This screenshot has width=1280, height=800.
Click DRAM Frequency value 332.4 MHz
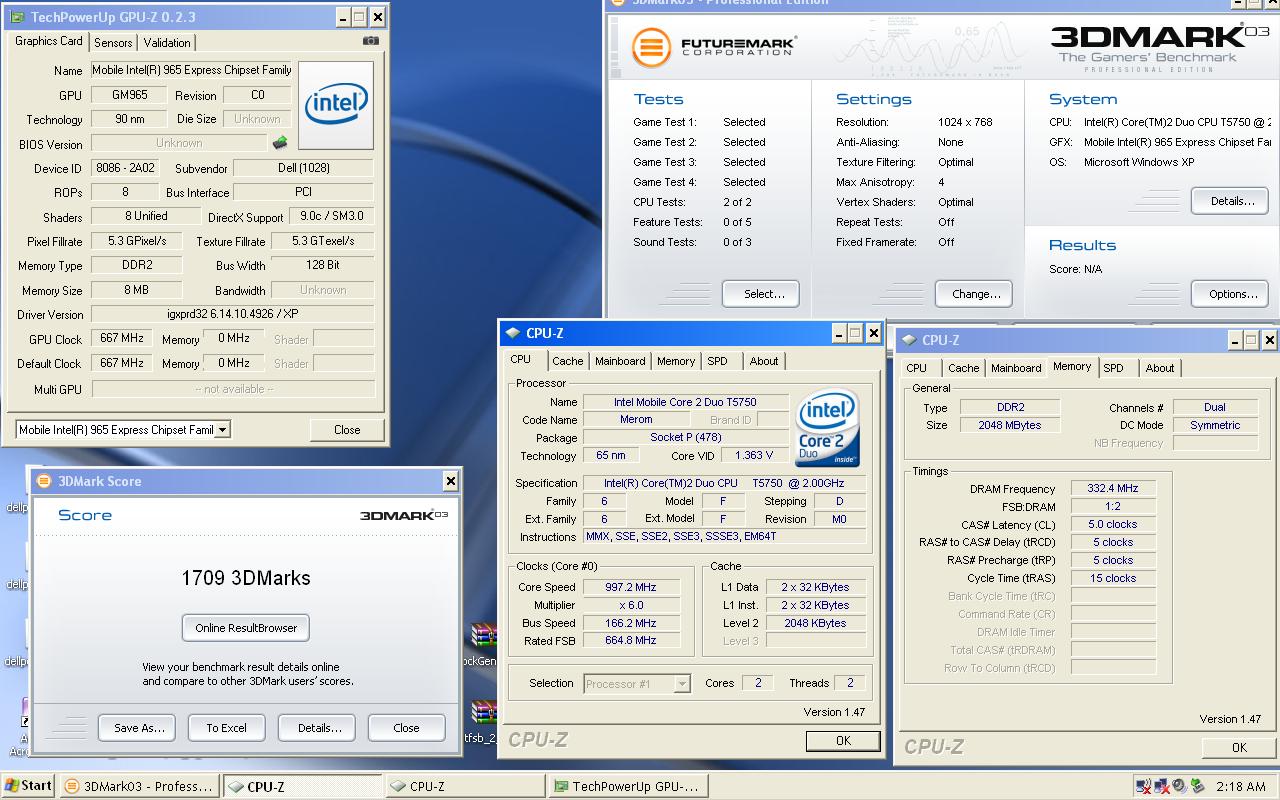coord(1112,489)
